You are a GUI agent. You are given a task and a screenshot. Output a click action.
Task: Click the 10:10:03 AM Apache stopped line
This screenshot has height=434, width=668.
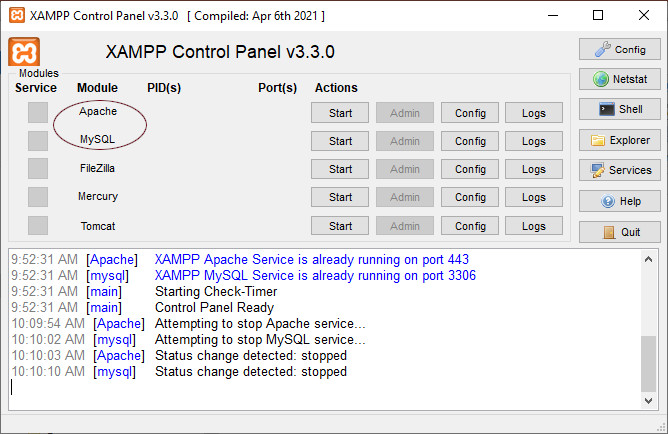point(179,356)
